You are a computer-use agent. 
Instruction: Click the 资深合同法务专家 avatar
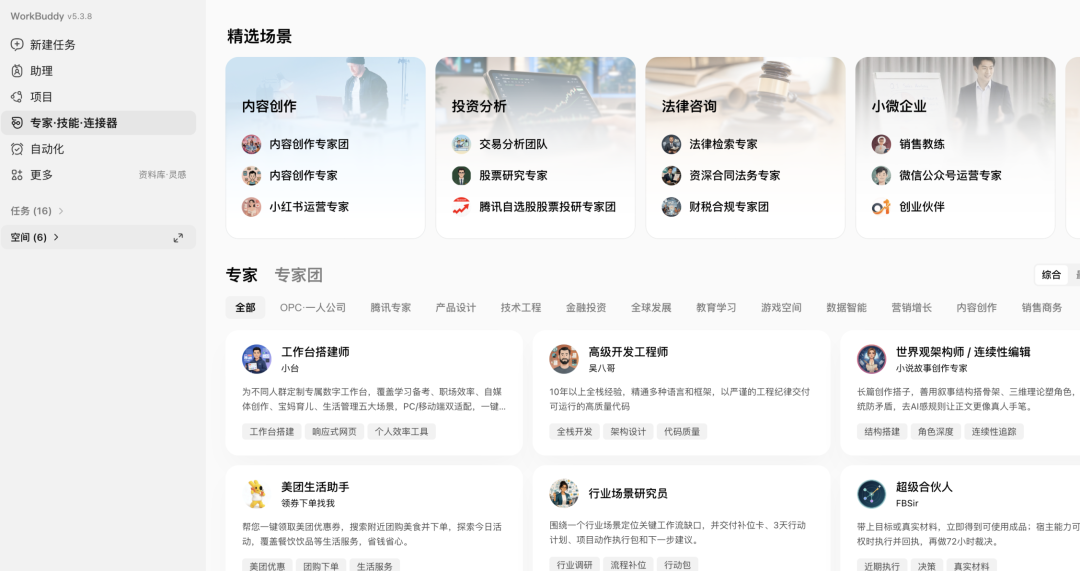(672, 176)
